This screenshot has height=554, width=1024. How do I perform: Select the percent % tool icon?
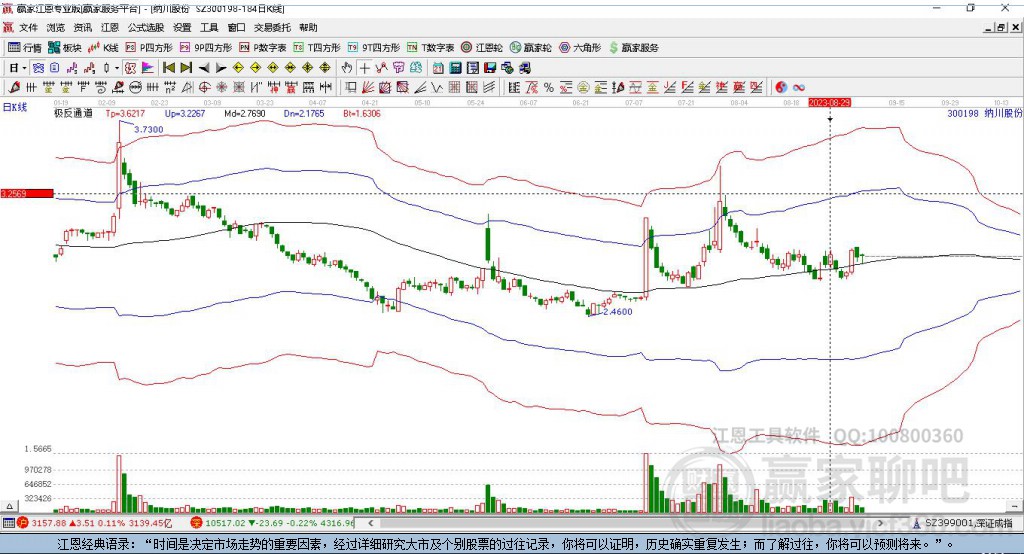pos(549,88)
